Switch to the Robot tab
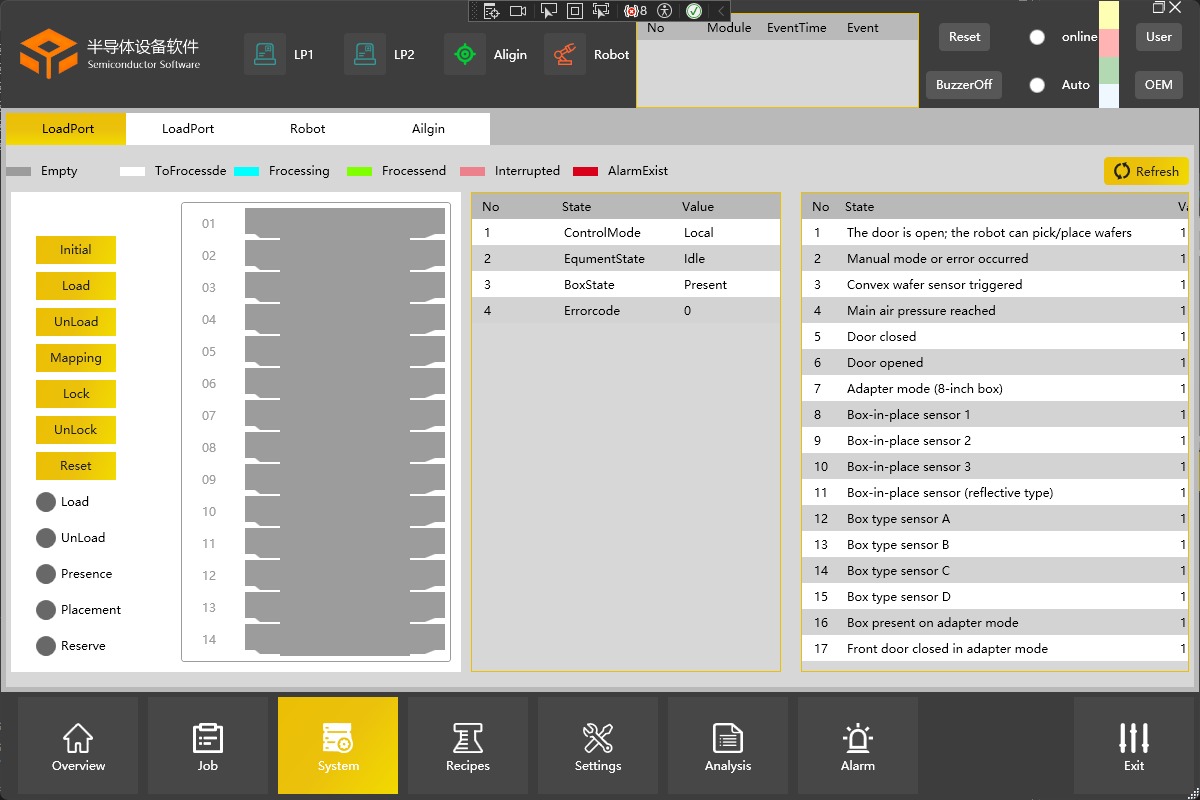This screenshot has width=1200, height=800. 308,129
